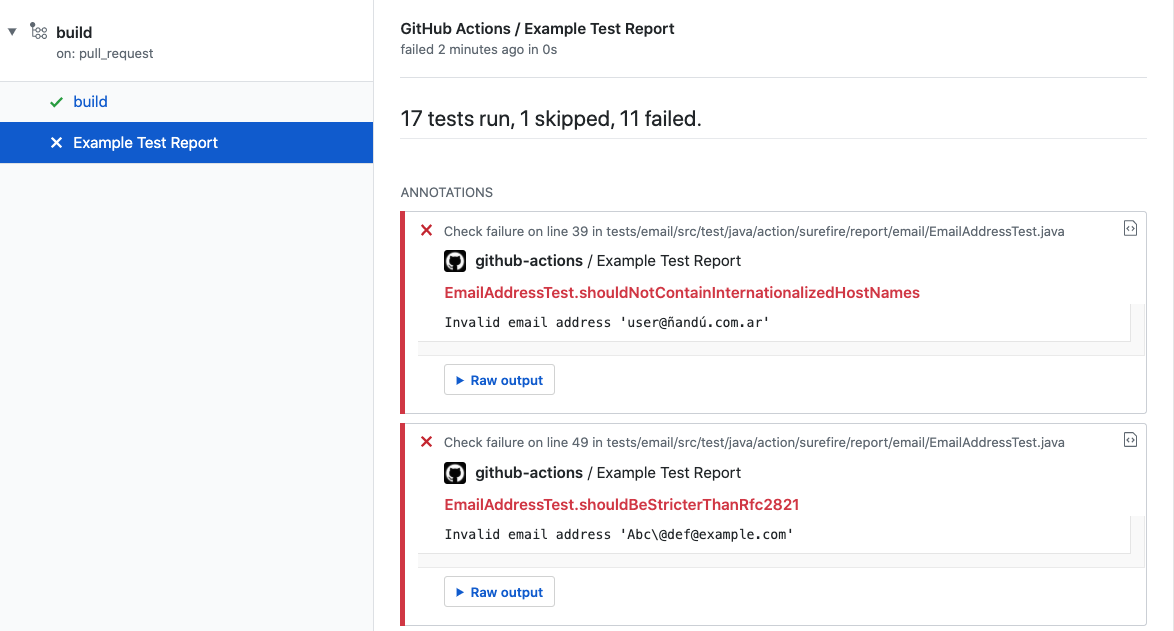Open EmailAddressTest.shouldNotContainInternationalizedHostNames failure link

[x=681, y=293]
